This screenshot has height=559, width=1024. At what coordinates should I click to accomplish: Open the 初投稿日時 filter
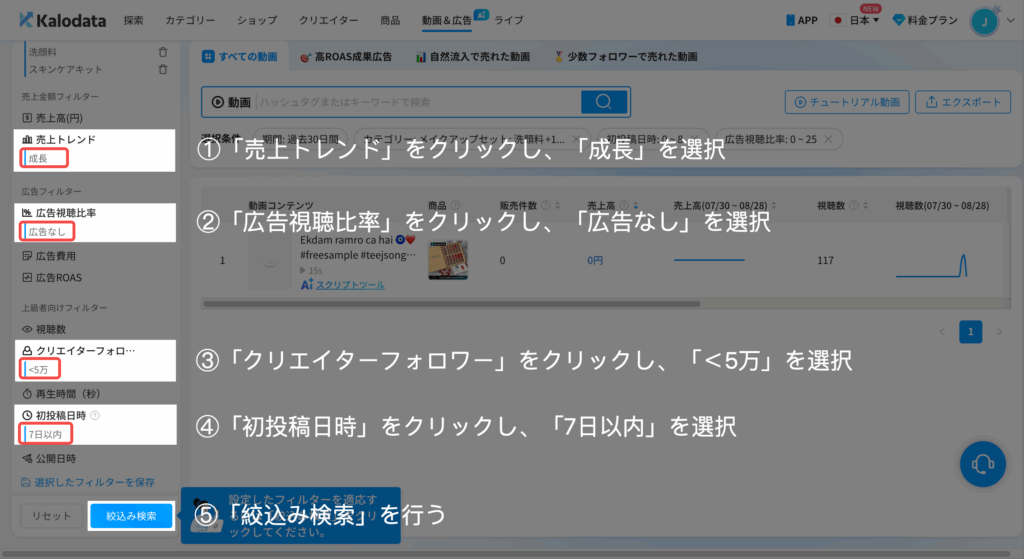(54, 415)
